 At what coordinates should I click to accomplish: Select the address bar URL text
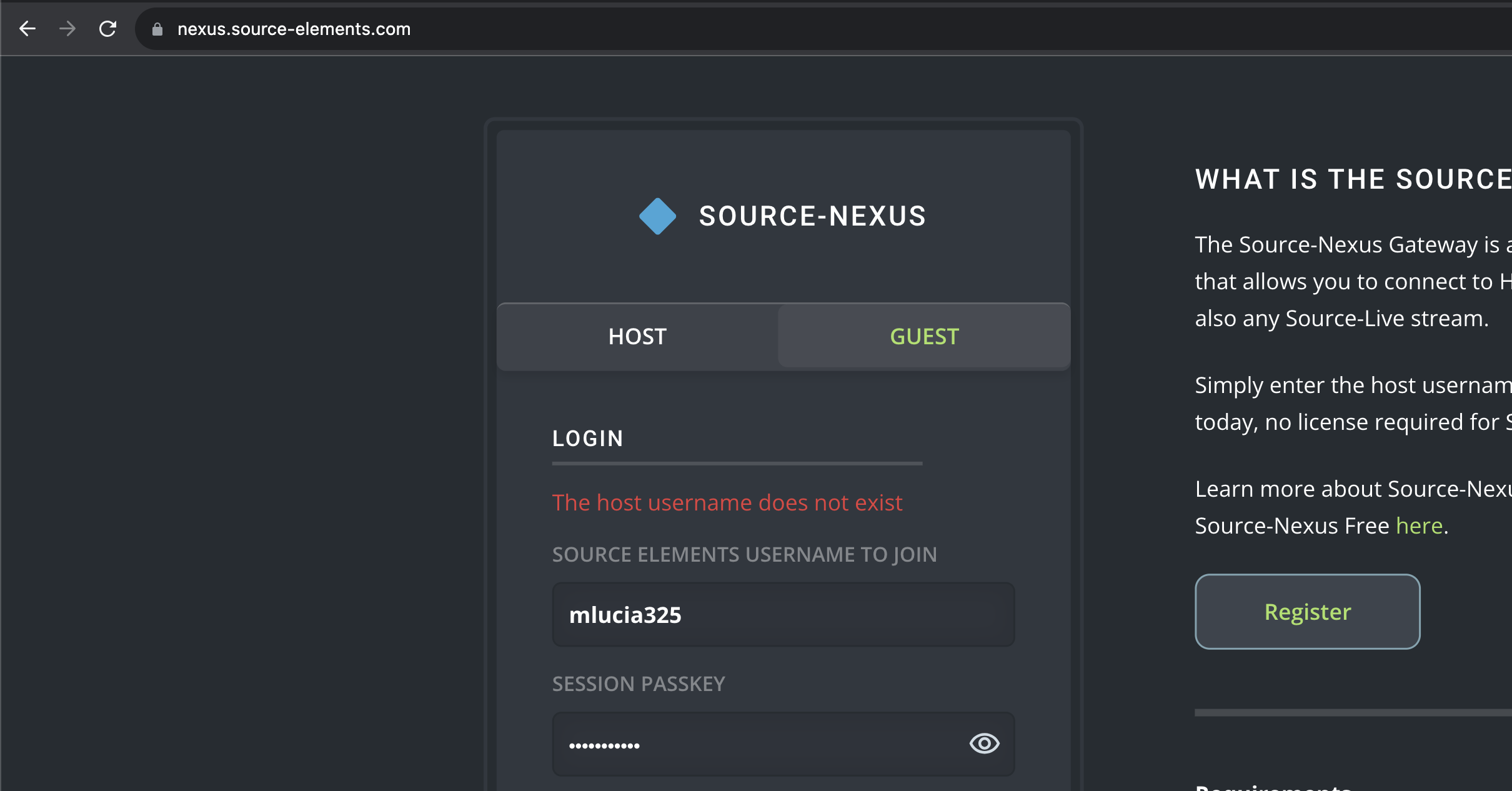pos(294,29)
